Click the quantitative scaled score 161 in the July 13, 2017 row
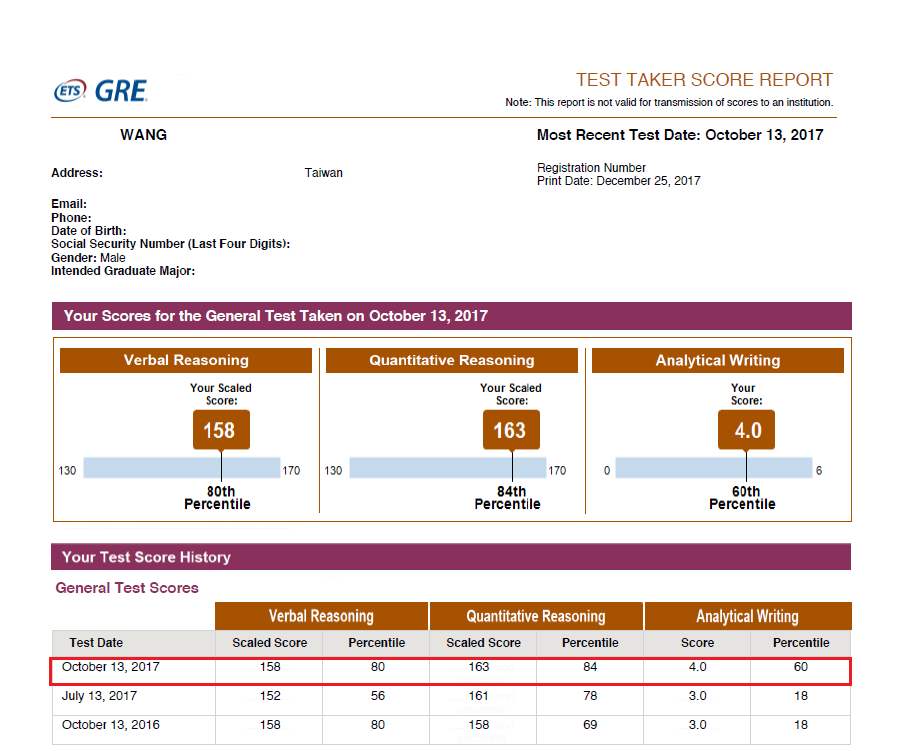Viewport: 909px width, 751px height. tap(479, 696)
